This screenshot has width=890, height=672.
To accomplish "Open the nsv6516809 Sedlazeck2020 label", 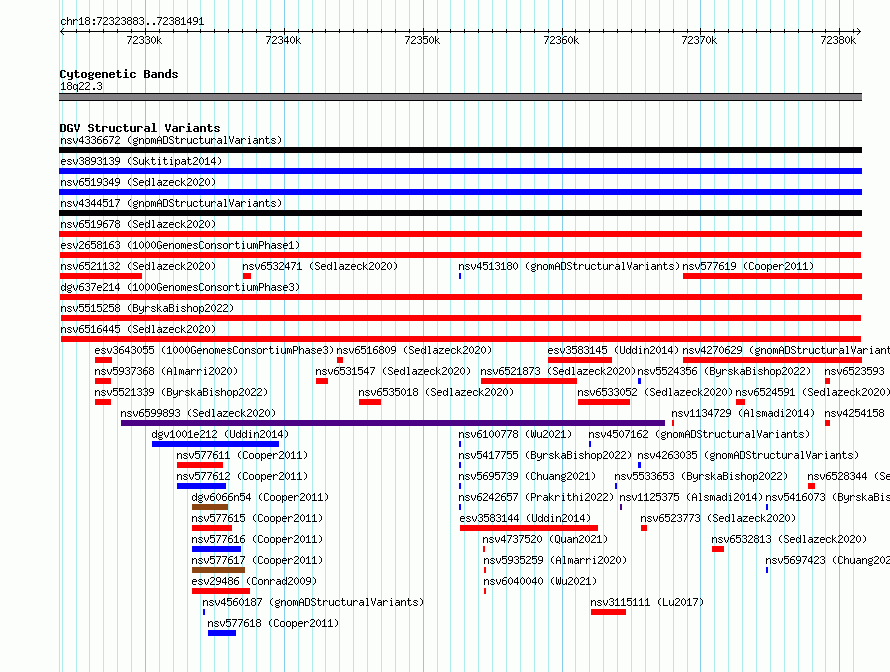I will click(414, 350).
